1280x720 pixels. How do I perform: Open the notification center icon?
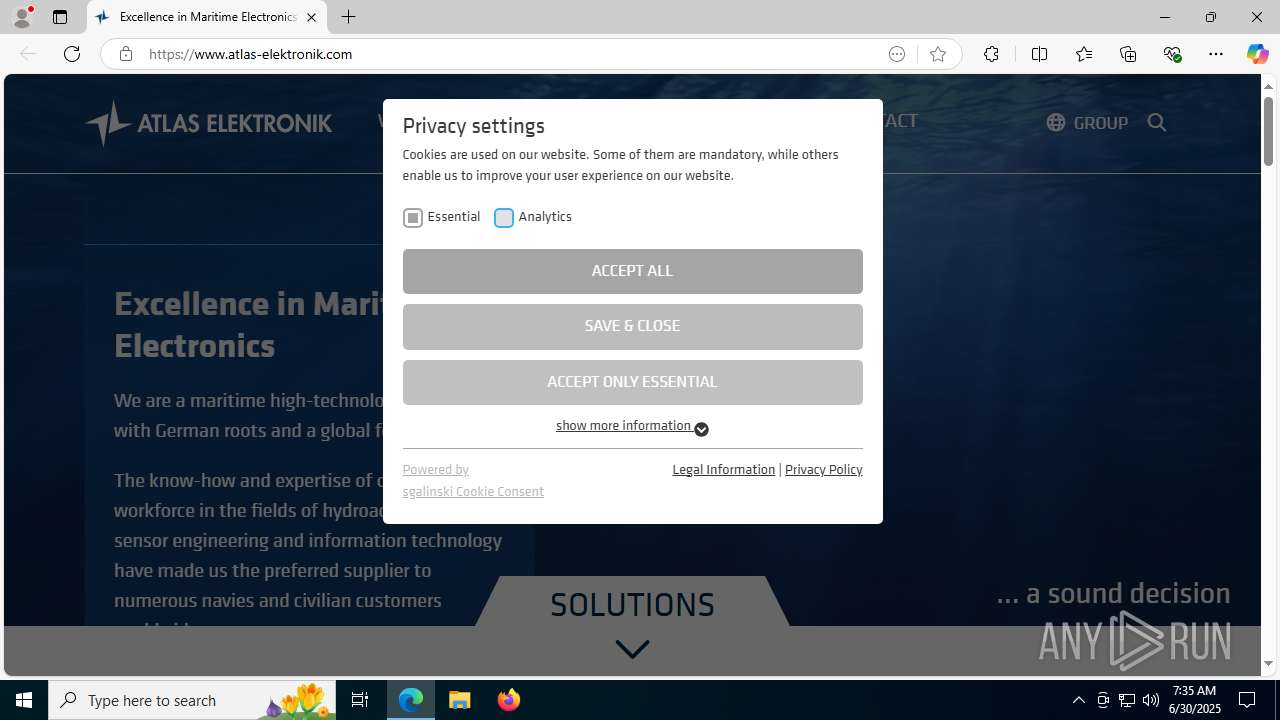tap(1247, 700)
